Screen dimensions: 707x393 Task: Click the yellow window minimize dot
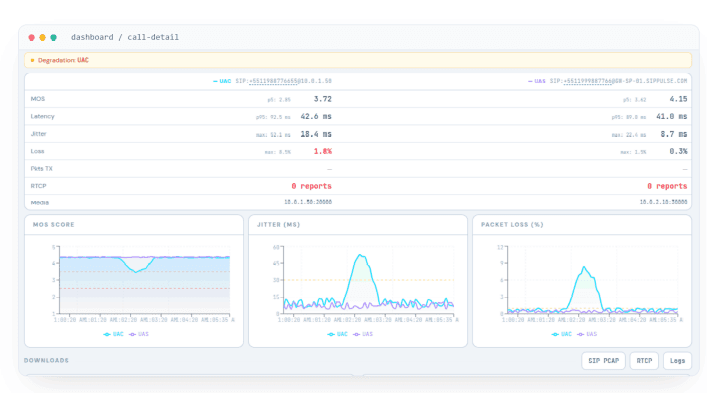coord(42,37)
